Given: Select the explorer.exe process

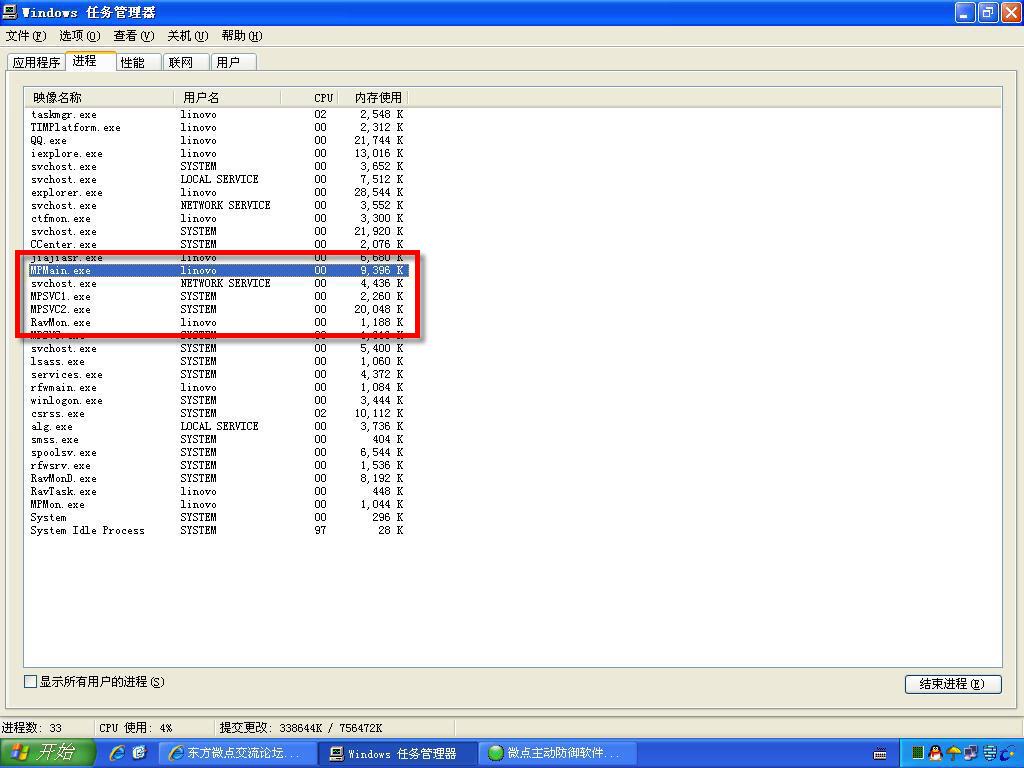Looking at the screenshot, I should point(217,193).
